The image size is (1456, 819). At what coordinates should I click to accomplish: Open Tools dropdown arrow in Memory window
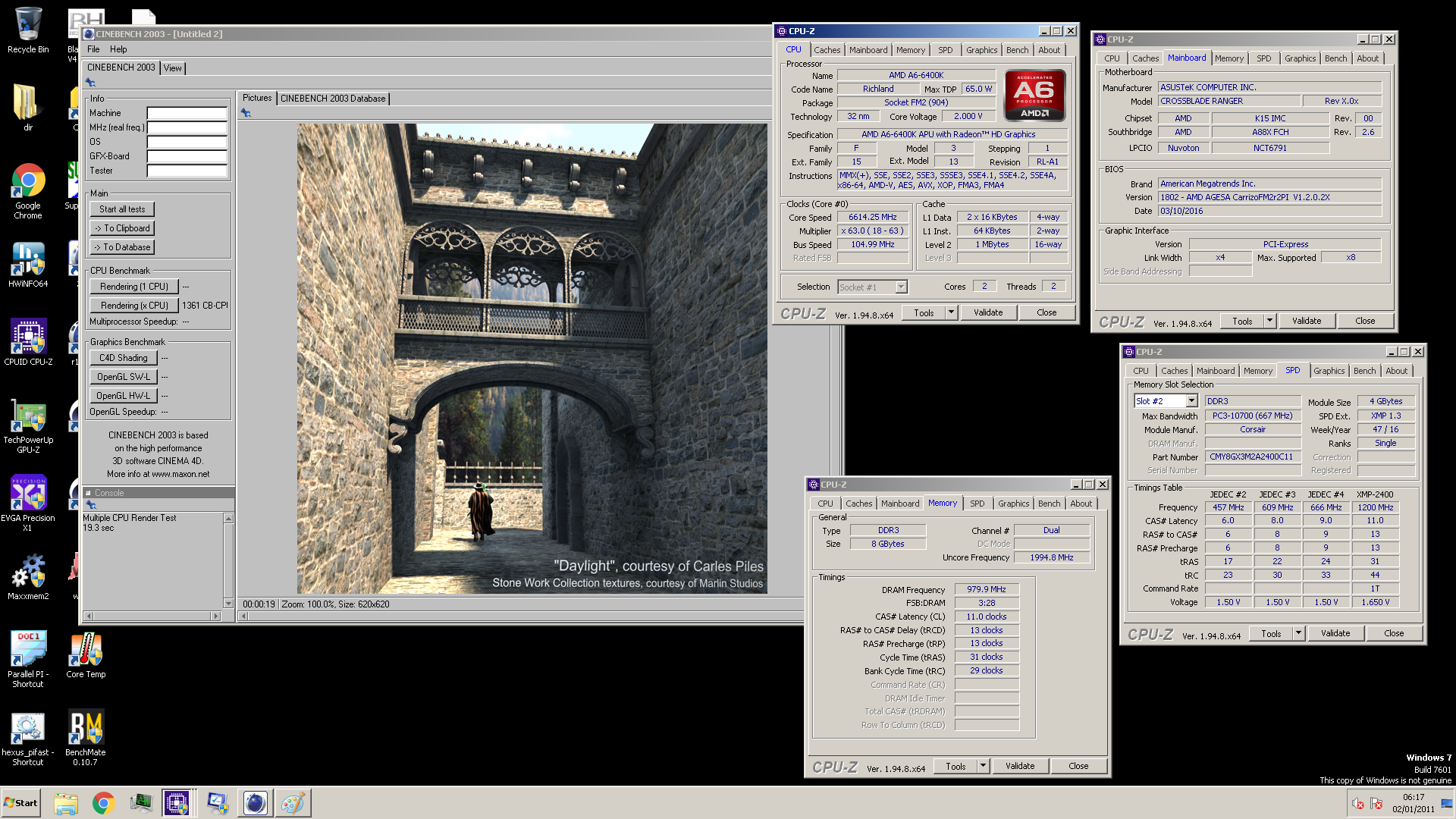pos(984,766)
